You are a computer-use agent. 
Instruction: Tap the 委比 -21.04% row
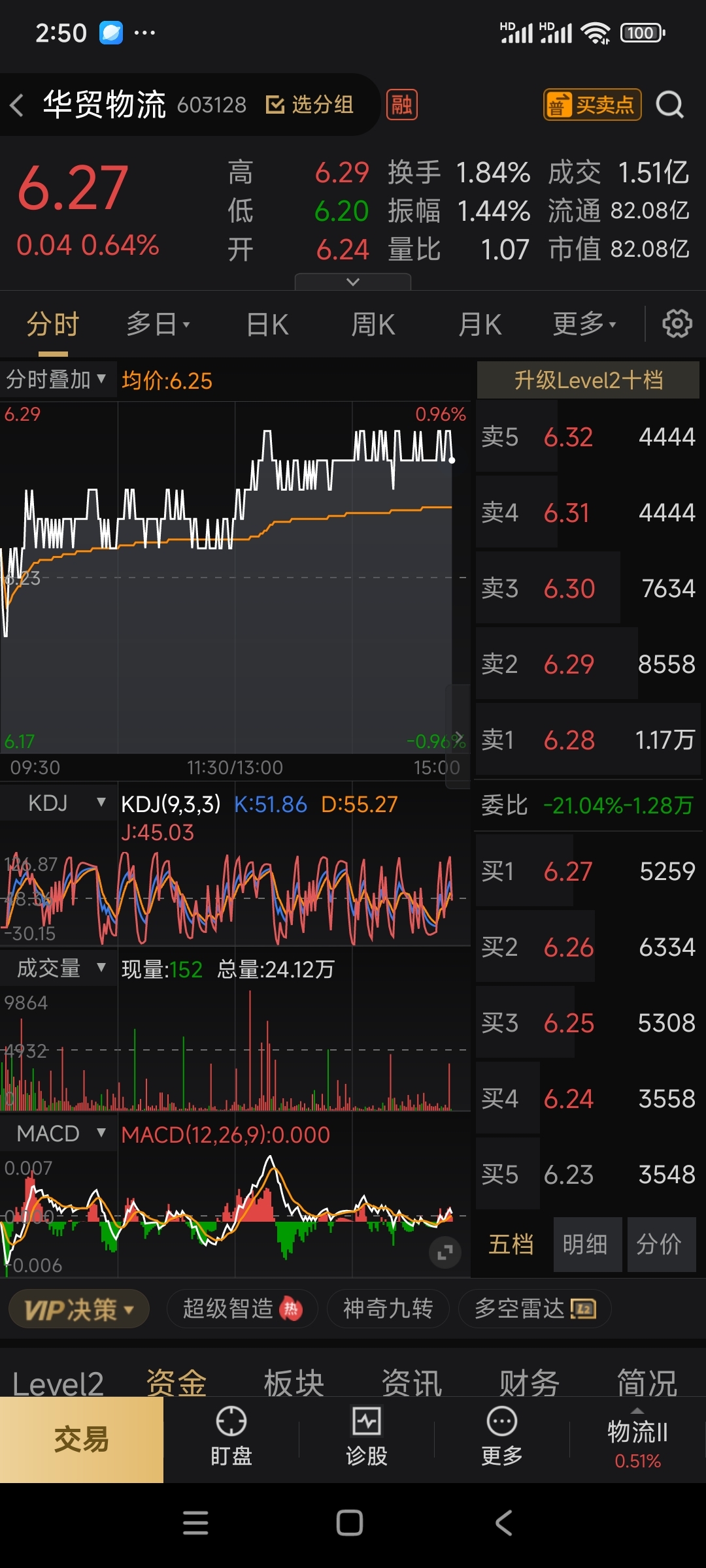coord(588,805)
